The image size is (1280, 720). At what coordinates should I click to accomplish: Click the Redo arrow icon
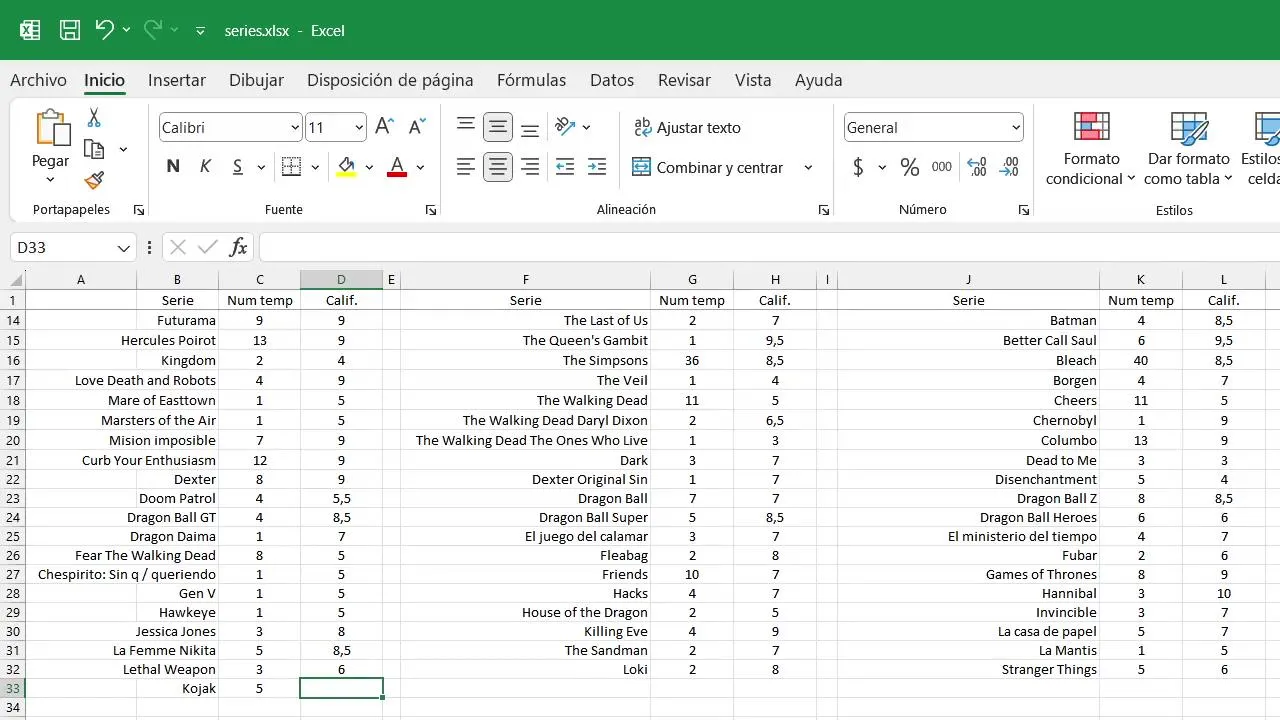tap(153, 30)
